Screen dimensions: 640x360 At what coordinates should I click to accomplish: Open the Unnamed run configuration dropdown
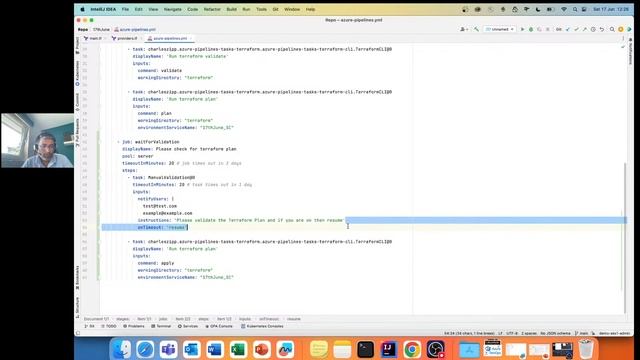point(500,29)
